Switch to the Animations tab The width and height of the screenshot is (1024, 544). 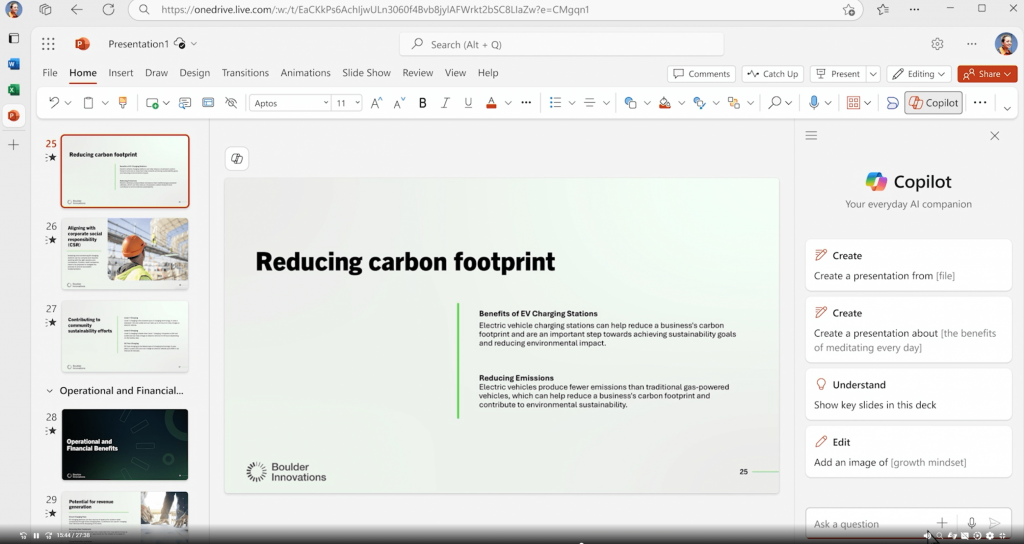(x=306, y=72)
